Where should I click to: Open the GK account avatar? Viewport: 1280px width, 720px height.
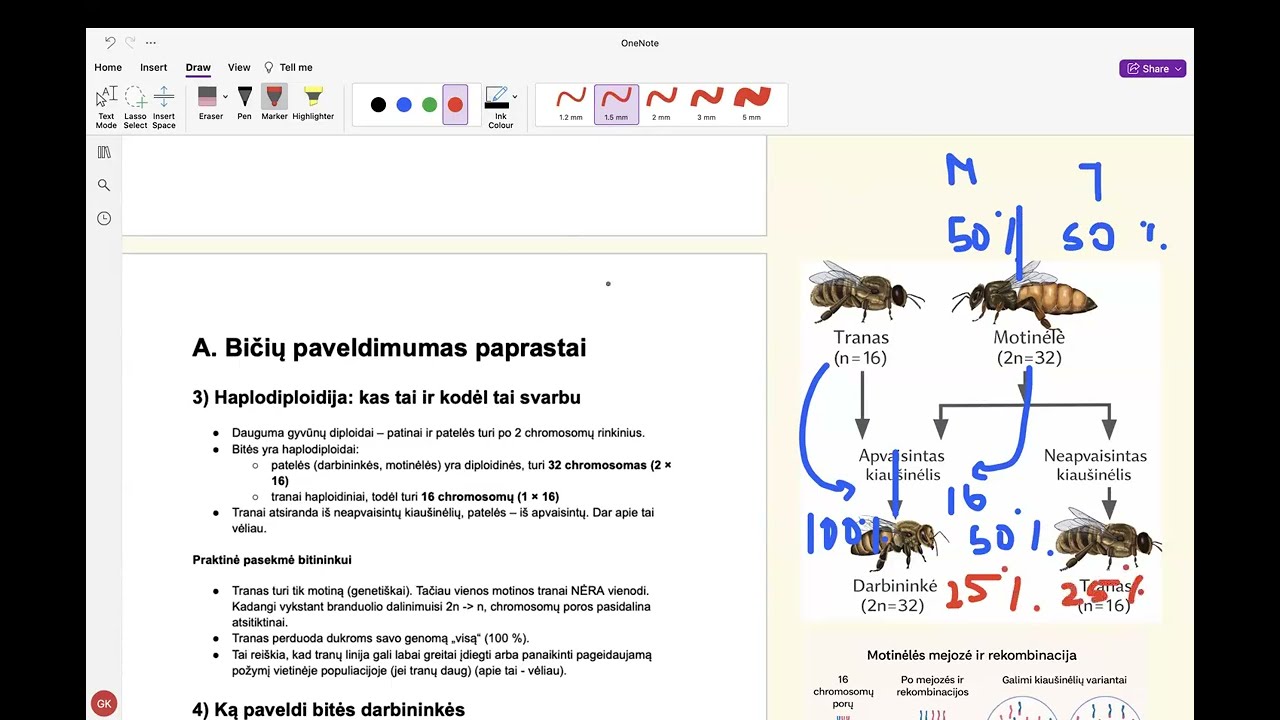click(104, 704)
